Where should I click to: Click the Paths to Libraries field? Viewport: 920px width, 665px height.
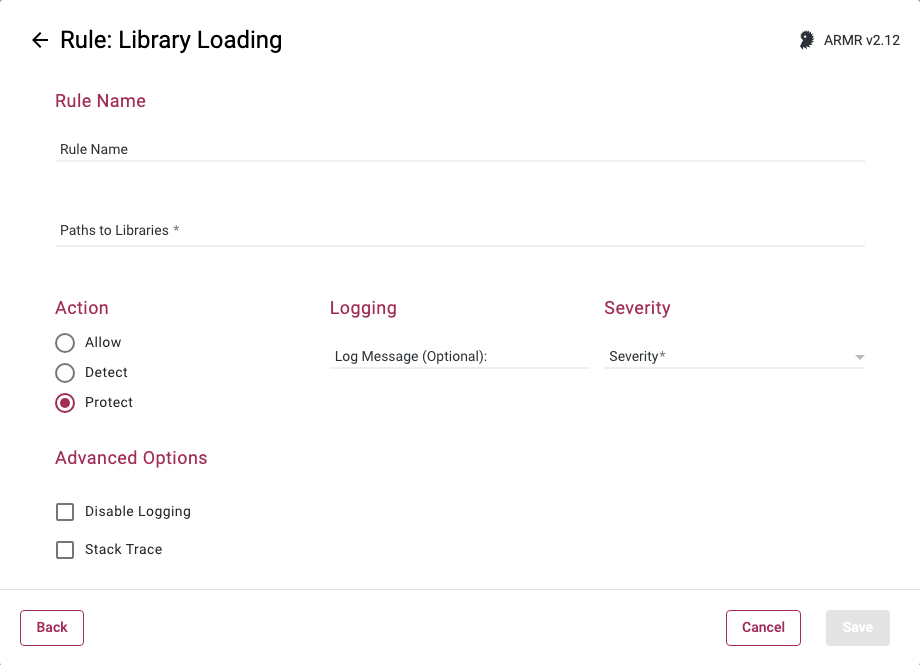(460, 230)
